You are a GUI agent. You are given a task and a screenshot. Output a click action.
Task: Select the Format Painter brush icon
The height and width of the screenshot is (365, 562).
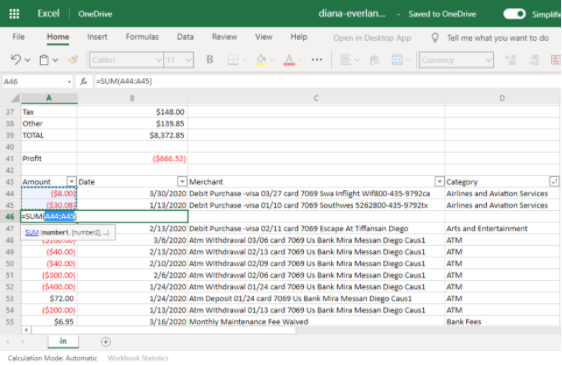73,60
